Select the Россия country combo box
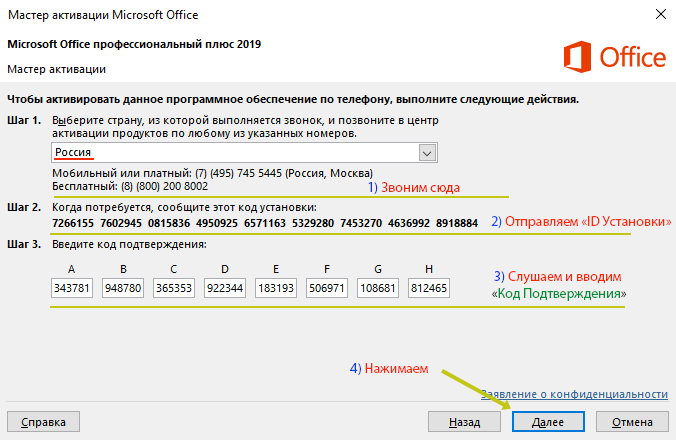Screen dimensions: 676x440 244,153
